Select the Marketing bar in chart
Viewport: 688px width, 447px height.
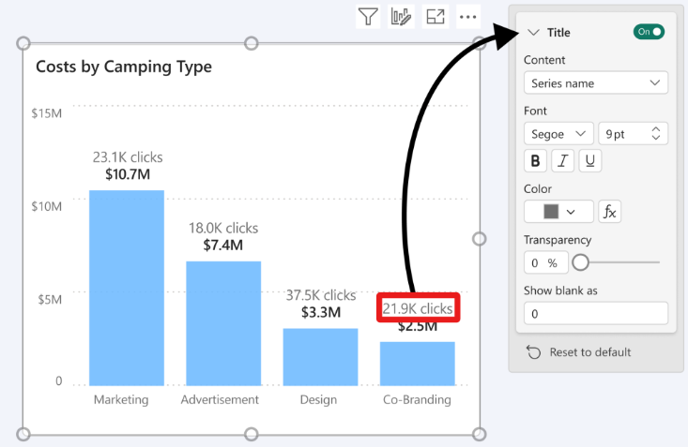(x=126, y=288)
